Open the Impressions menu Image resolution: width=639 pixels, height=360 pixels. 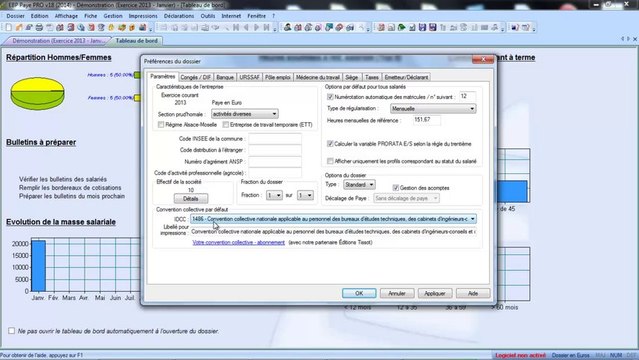click(x=143, y=16)
